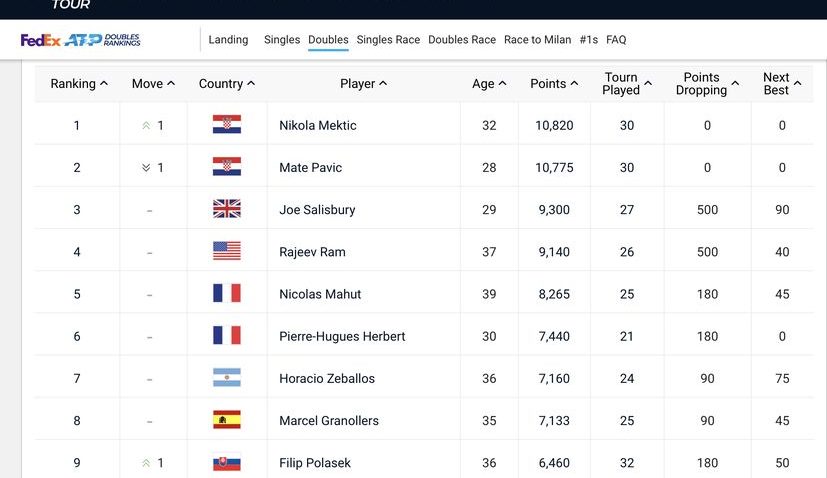
Task: Open the Doubles Race tab
Action: (x=462, y=40)
